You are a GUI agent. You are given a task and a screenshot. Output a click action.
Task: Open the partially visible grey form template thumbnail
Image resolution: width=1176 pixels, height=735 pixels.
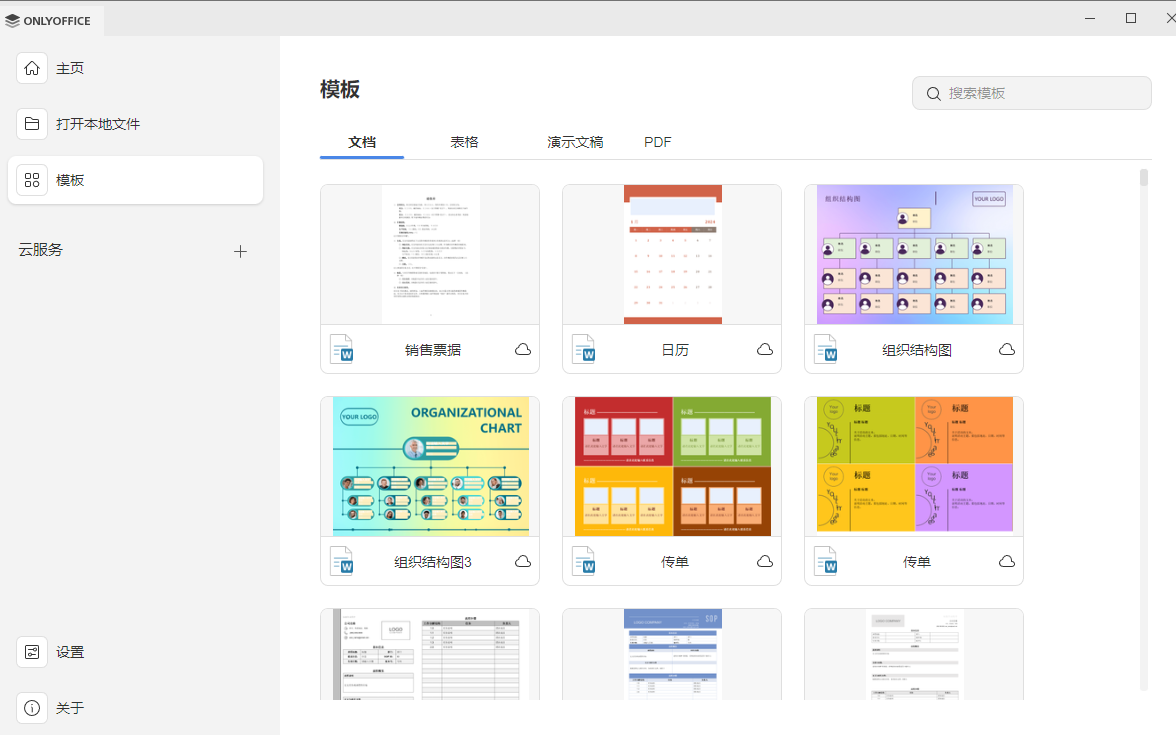click(x=430, y=654)
